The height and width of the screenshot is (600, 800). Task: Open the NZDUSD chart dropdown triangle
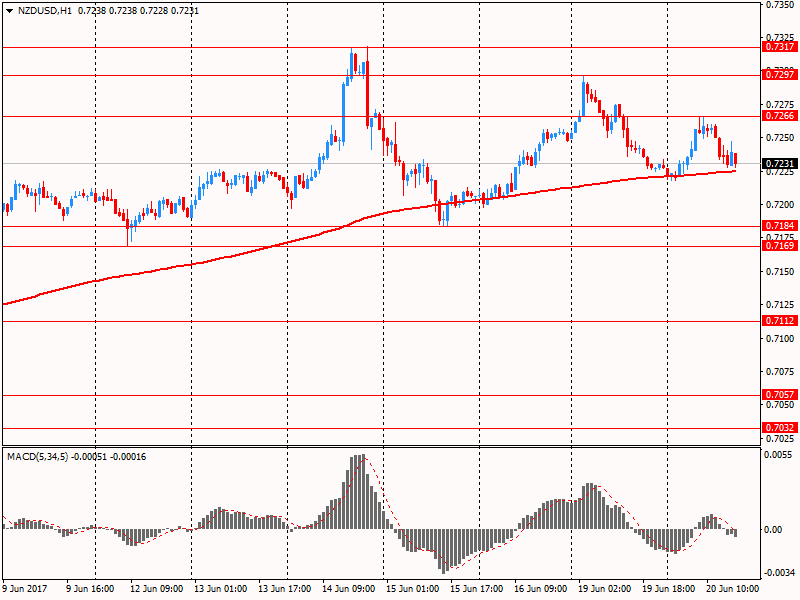(9, 11)
